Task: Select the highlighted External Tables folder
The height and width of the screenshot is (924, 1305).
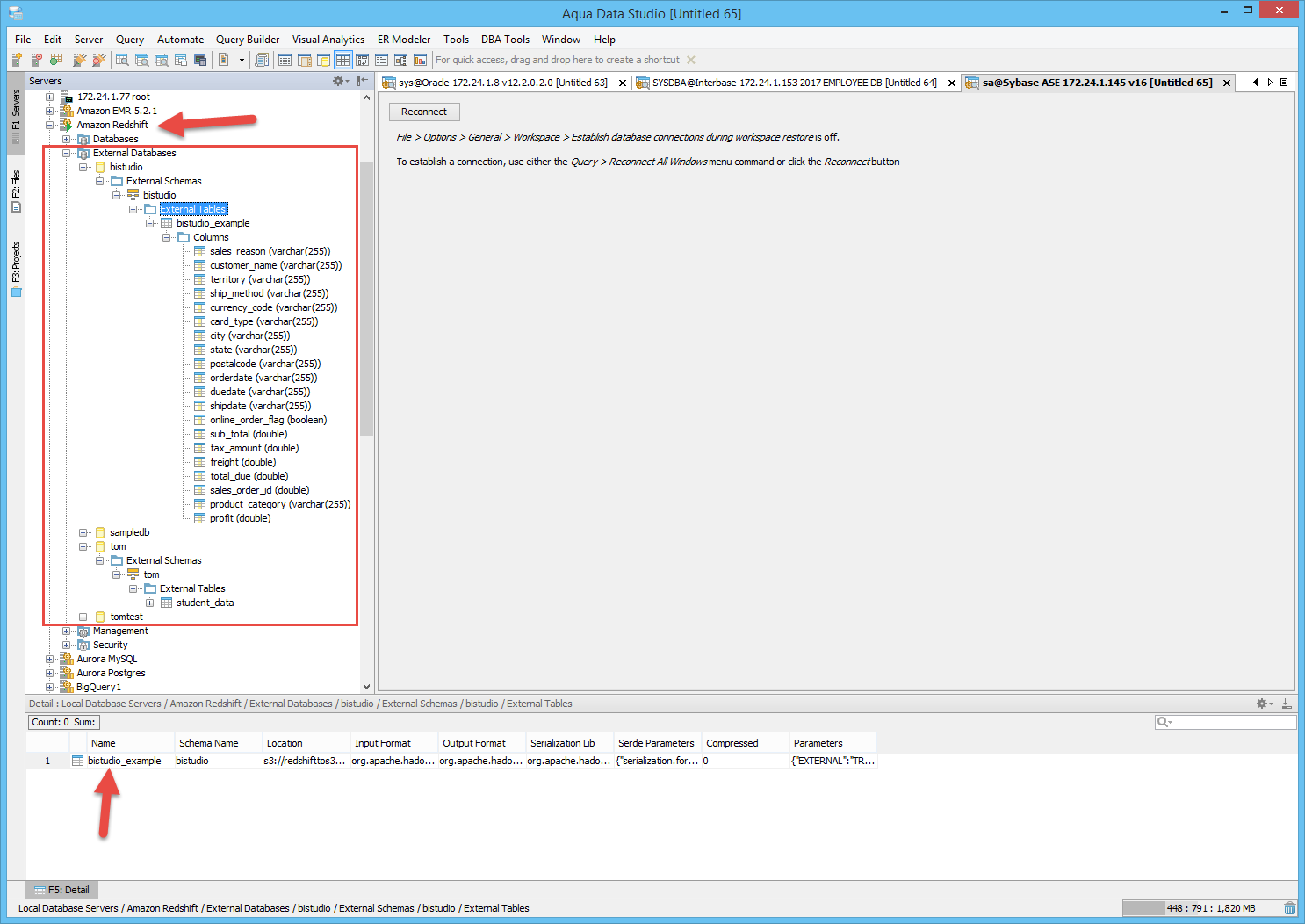Action: [x=193, y=209]
